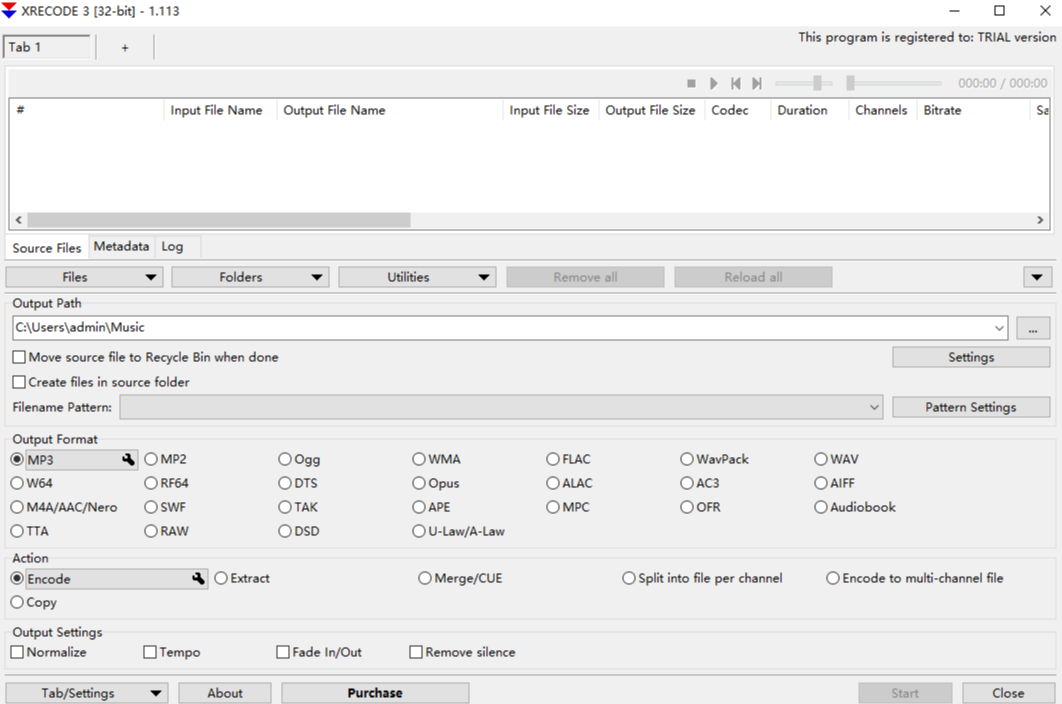This screenshot has height=704, width=1062.
Task: Click the next track icon
Action: click(757, 83)
